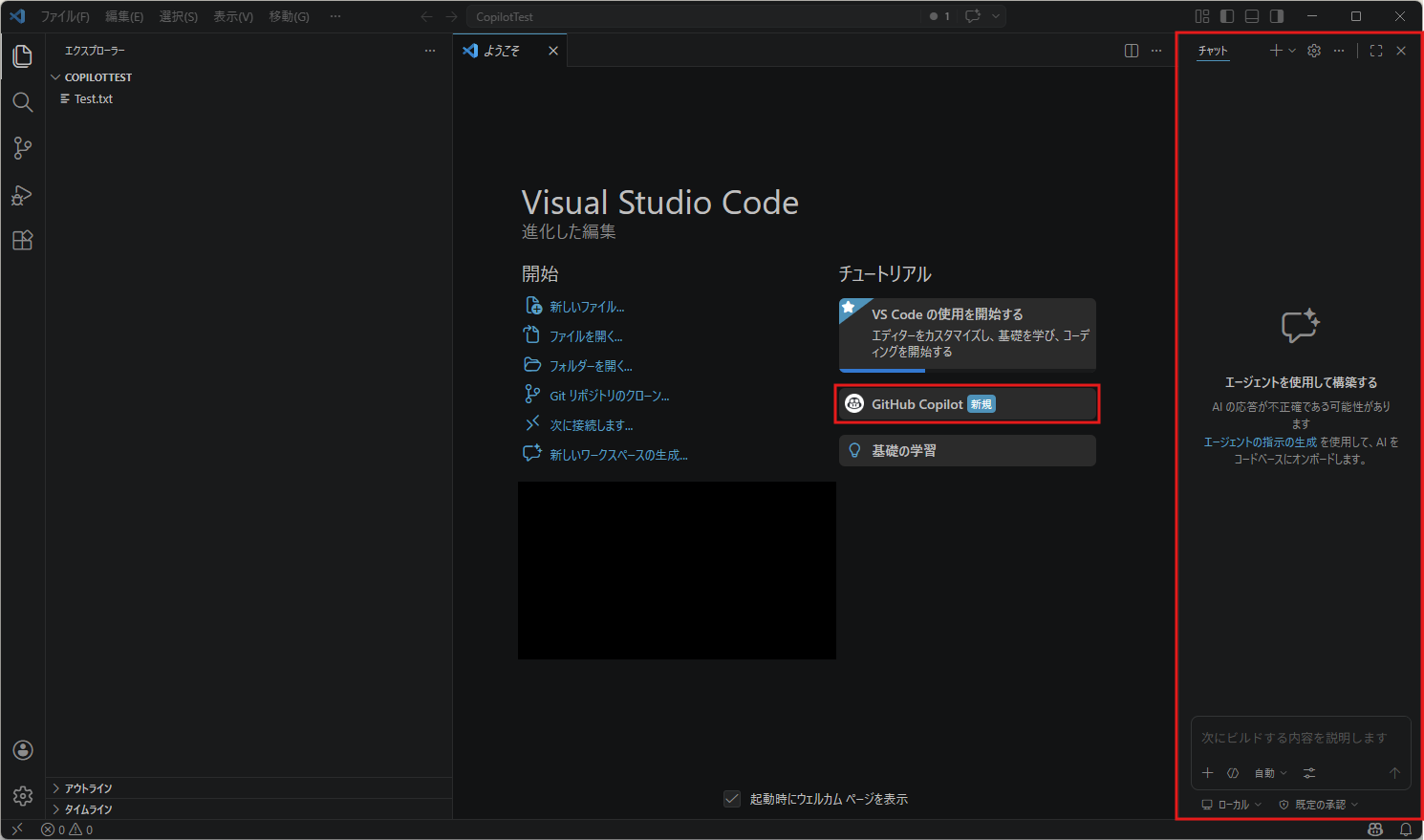Toggle the primary side bar visibility
1424x840 pixels.
coord(1227,16)
